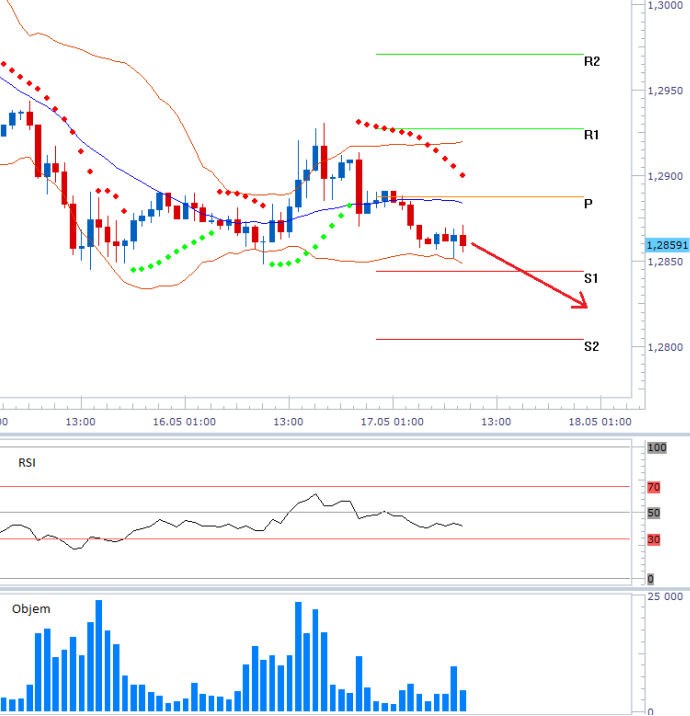Click the 1,2800 price axis value
This screenshot has height=716, width=690.
click(665, 347)
